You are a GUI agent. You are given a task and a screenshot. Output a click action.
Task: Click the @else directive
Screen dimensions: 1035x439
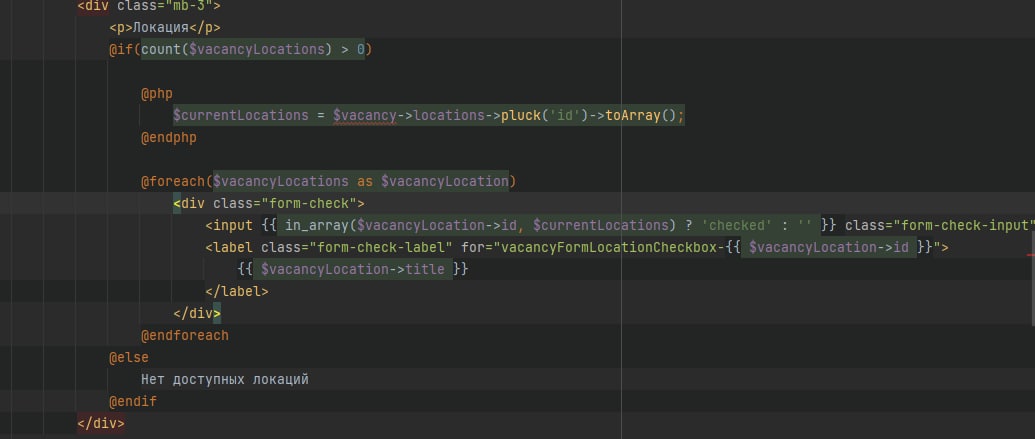(129, 357)
